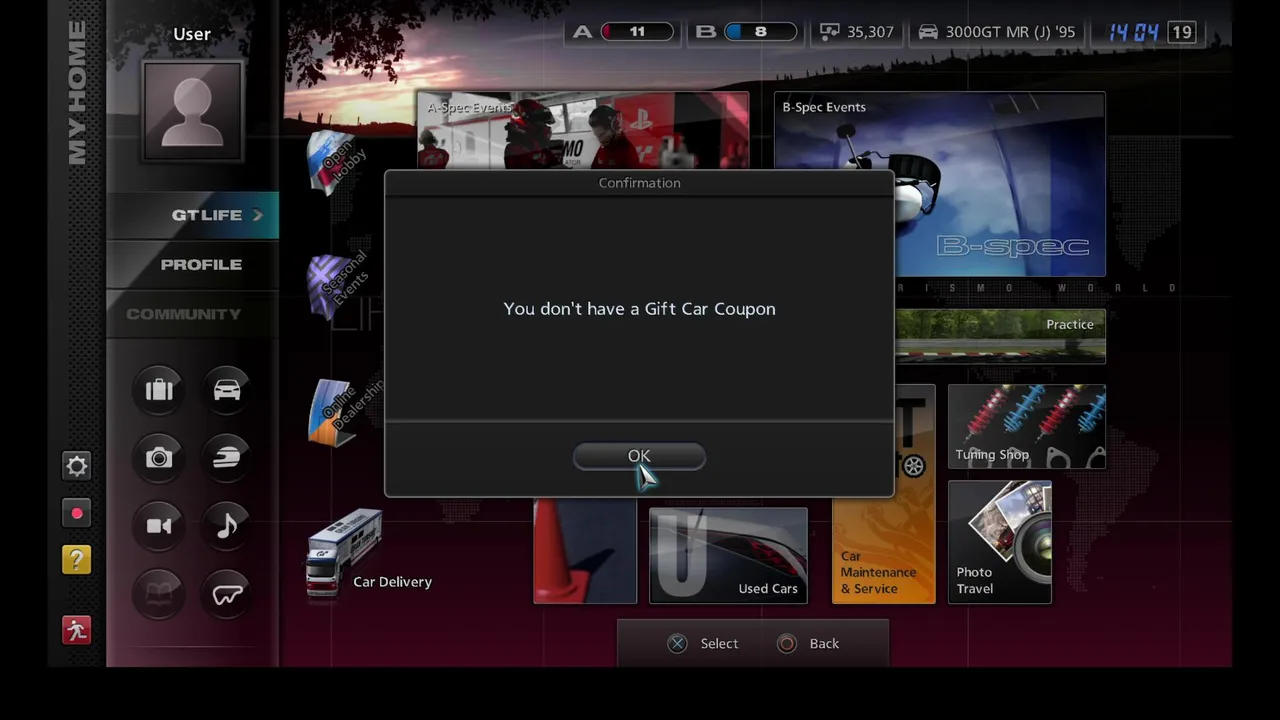Click the Confirmation dialog title
The width and height of the screenshot is (1280, 720).
[x=639, y=183]
